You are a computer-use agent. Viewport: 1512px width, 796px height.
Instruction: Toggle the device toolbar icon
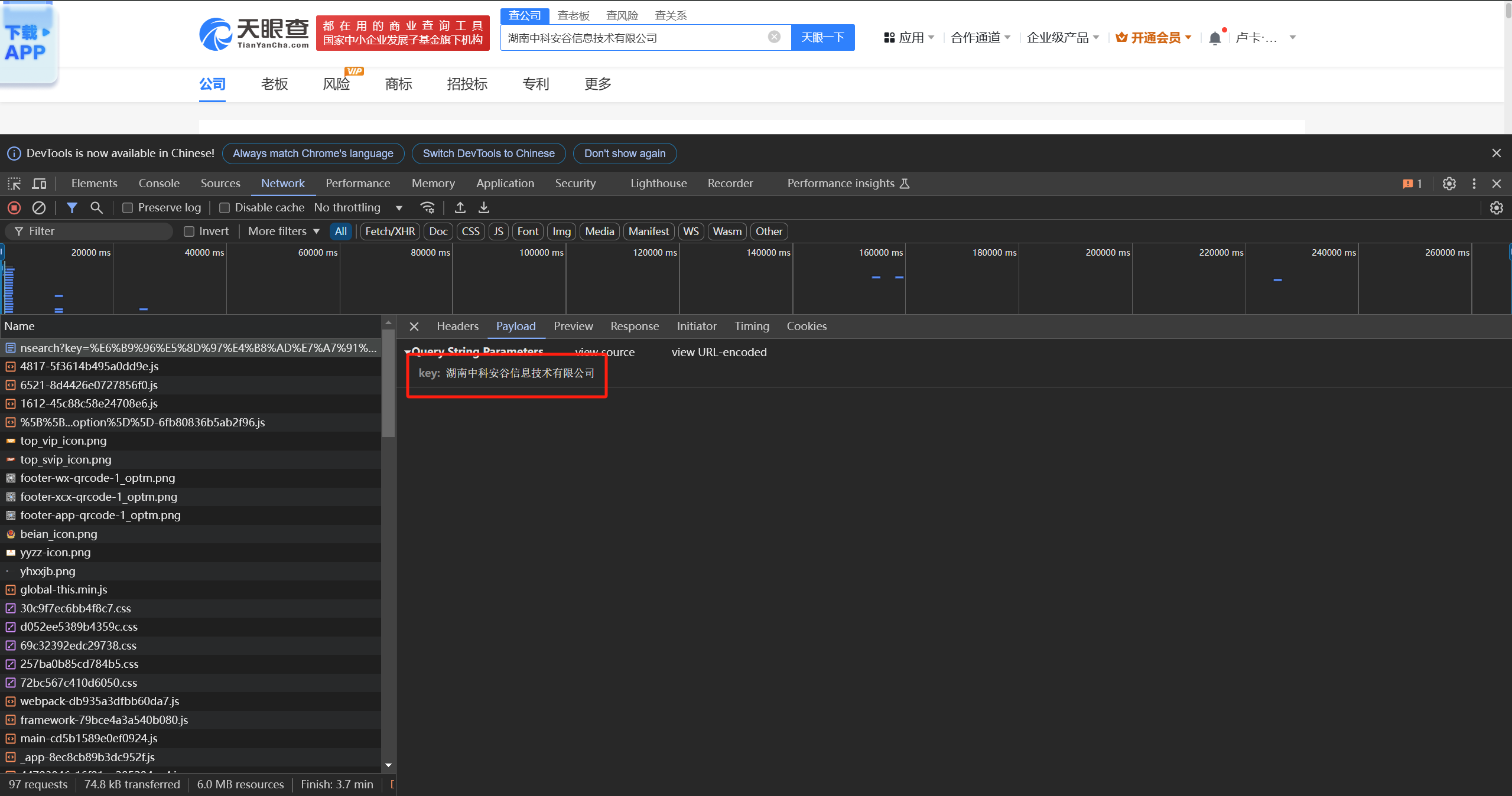39,184
